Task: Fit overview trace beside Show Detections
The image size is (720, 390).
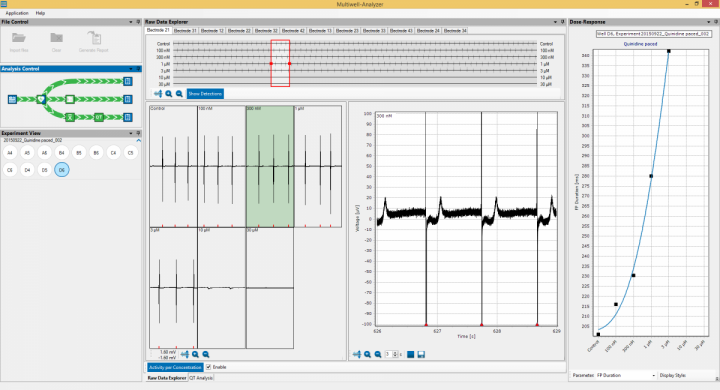Action: [158, 94]
